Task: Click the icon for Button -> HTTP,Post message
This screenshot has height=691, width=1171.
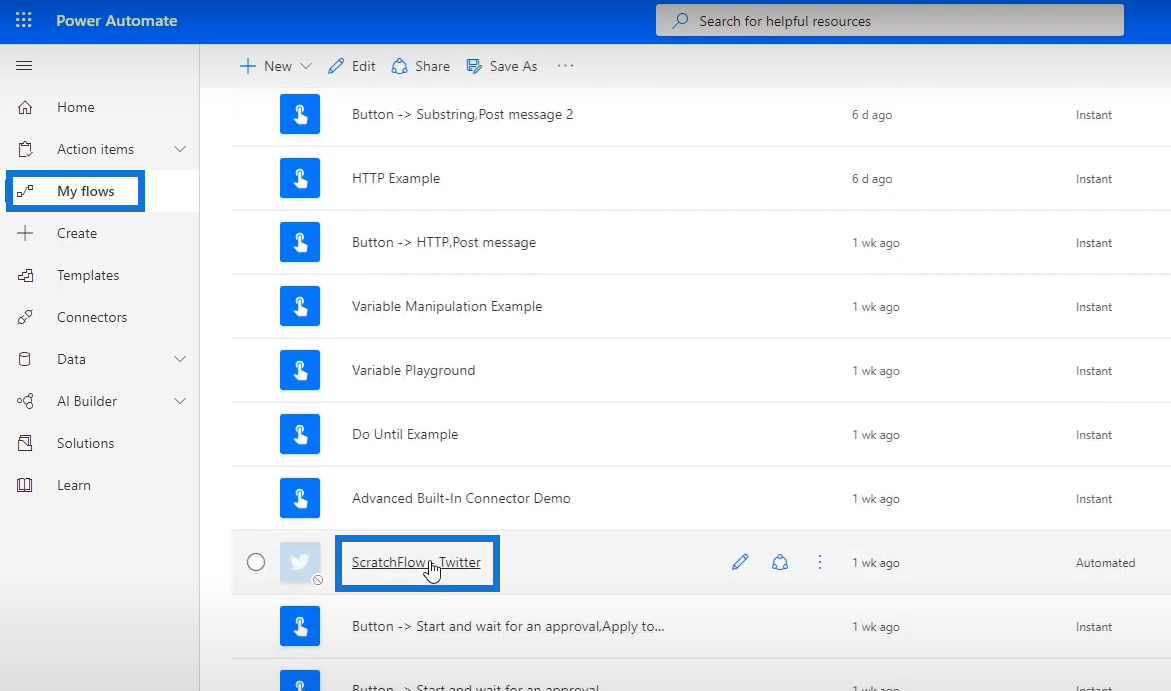Action: pyautogui.click(x=300, y=242)
